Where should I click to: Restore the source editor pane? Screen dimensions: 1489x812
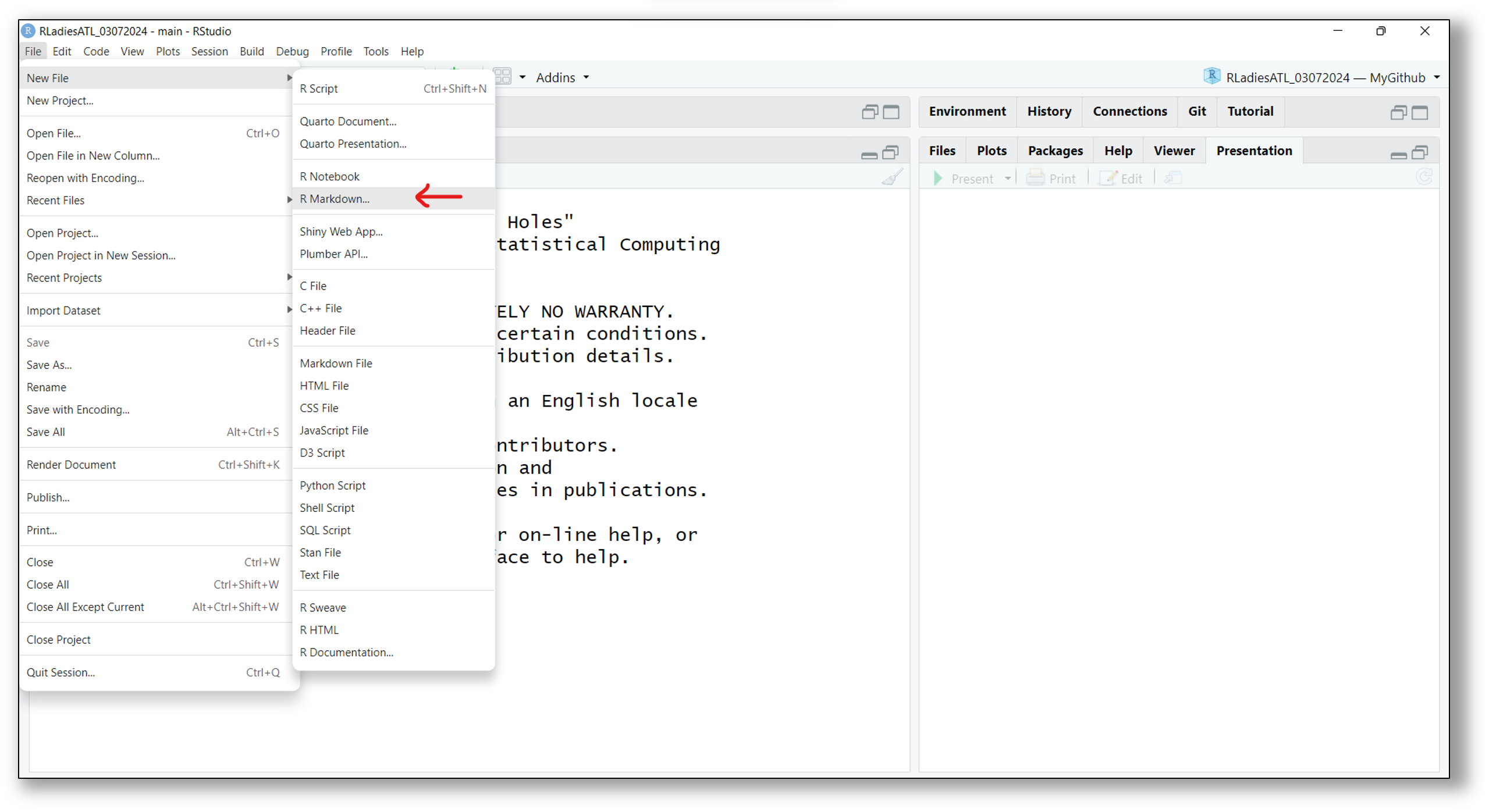click(x=869, y=112)
